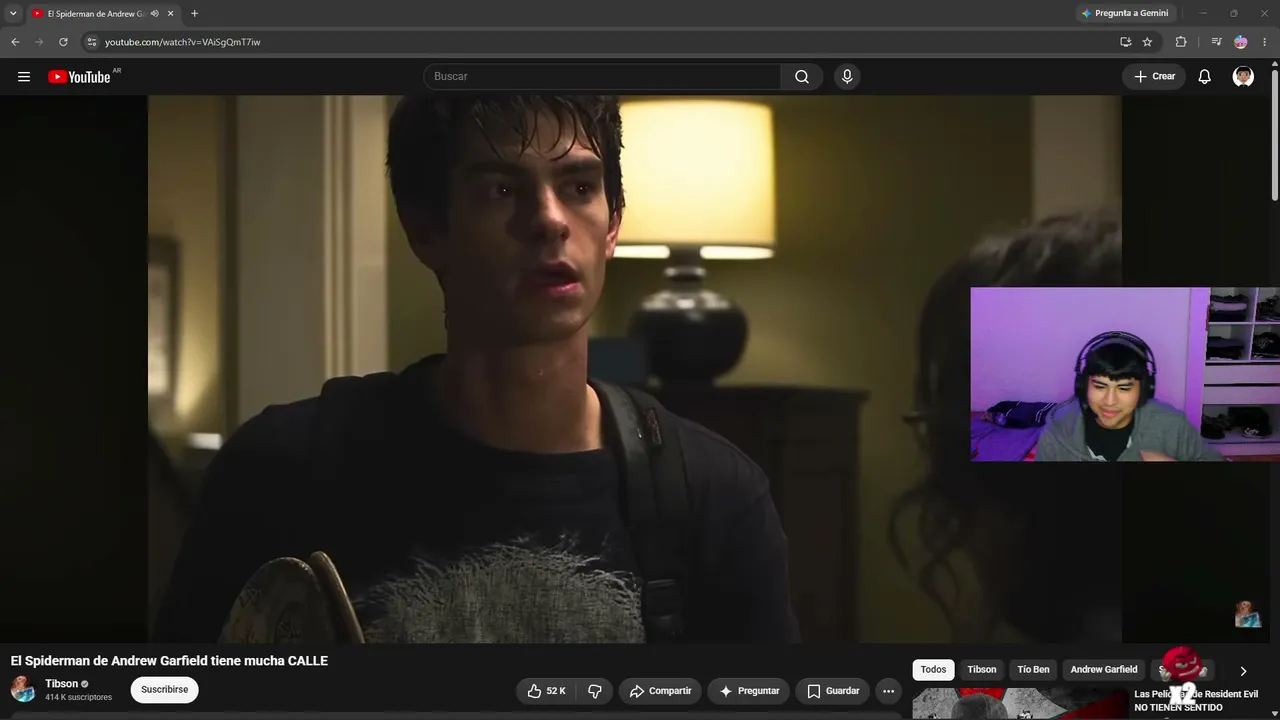Select the 'Todos' filter chip
Viewport: 1280px width, 720px height.
(x=933, y=670)
